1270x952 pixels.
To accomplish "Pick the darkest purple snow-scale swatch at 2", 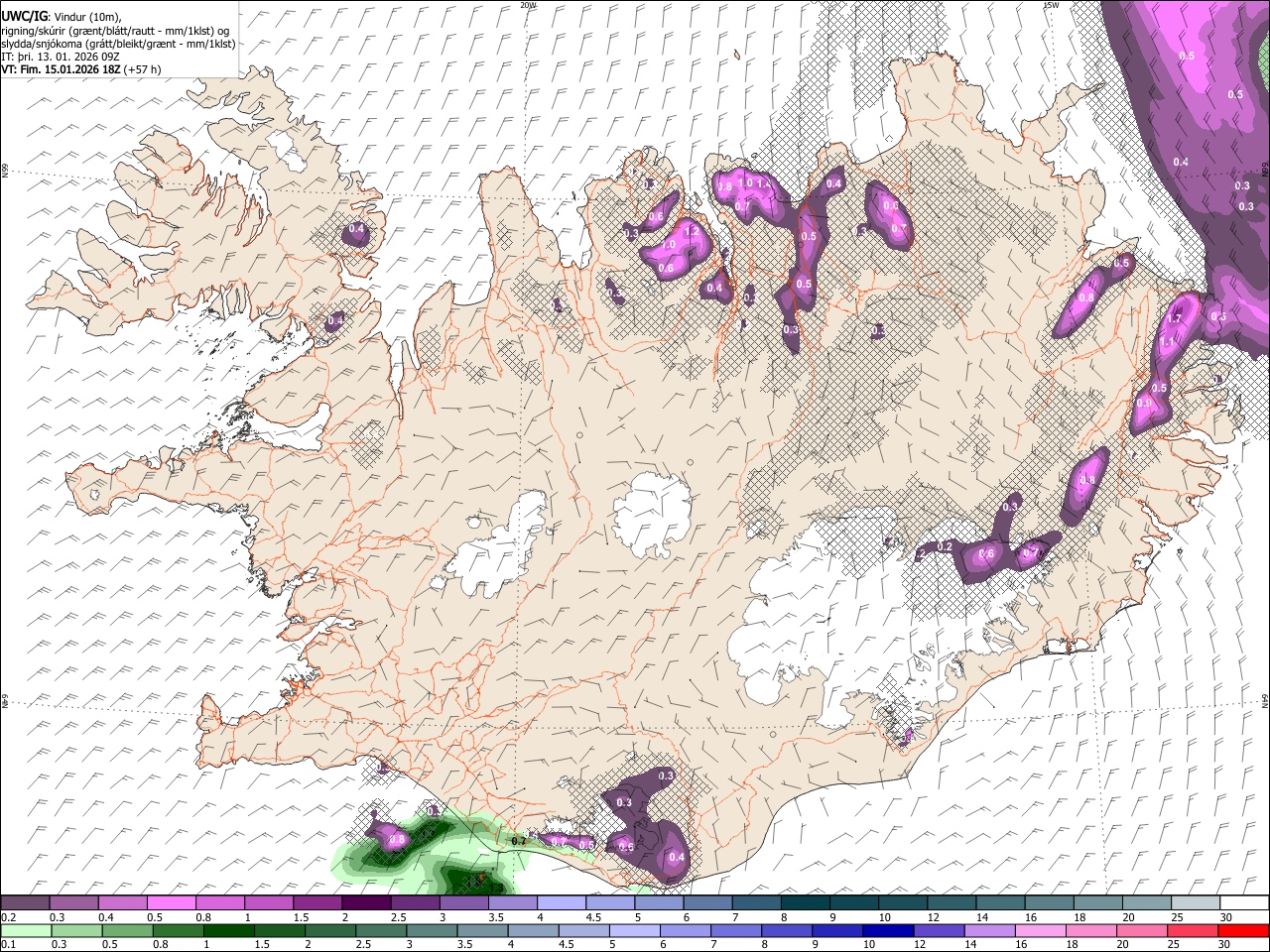I will pos(364,902).
